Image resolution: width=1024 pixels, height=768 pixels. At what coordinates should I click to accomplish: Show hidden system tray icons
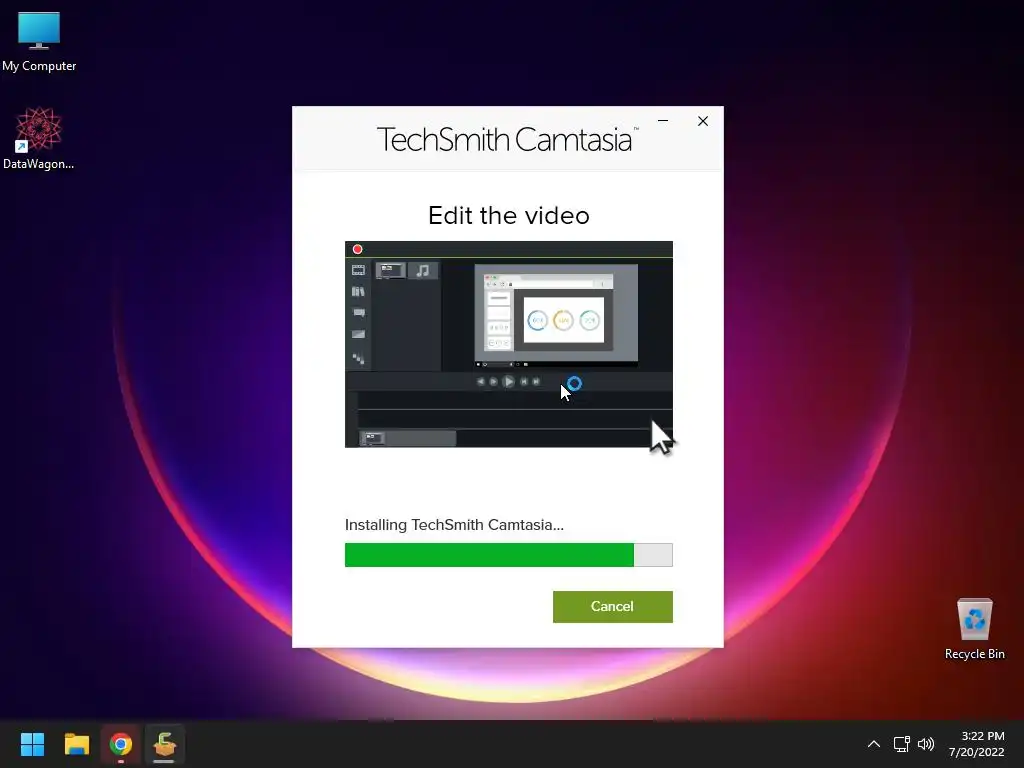tap(874, 744)
